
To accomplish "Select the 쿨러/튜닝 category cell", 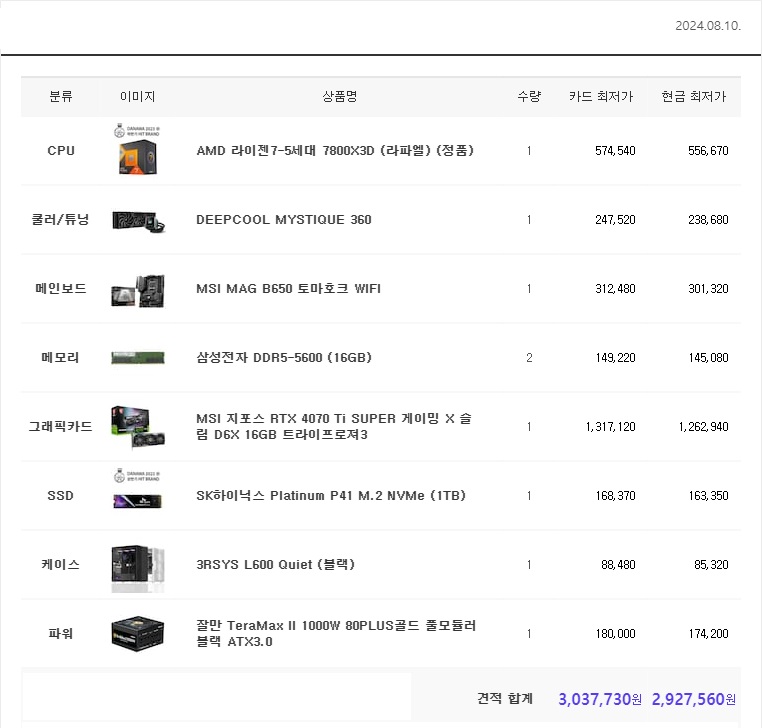I will click(61, 220).
